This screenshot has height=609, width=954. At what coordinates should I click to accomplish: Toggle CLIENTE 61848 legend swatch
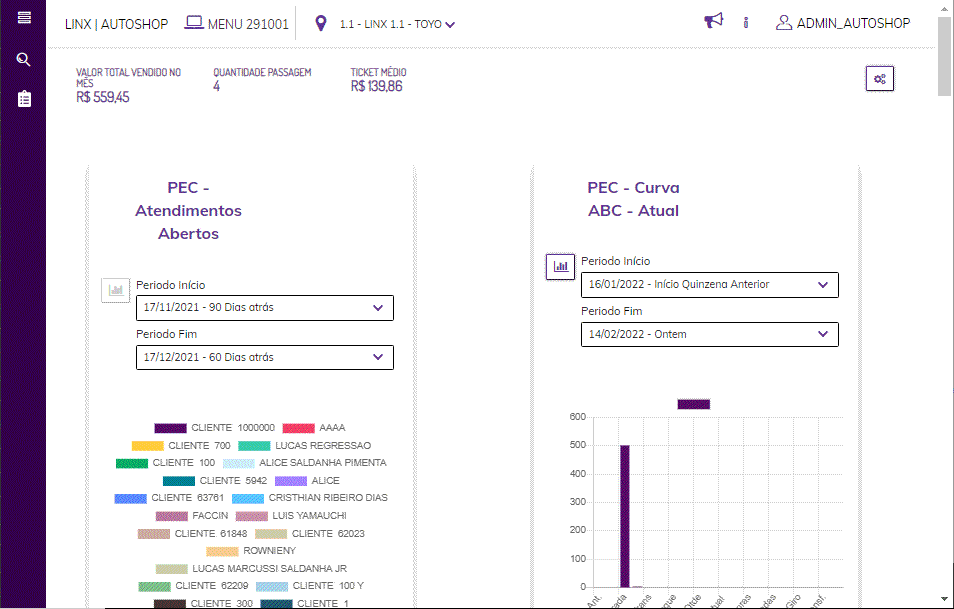(x=154, y=534)
